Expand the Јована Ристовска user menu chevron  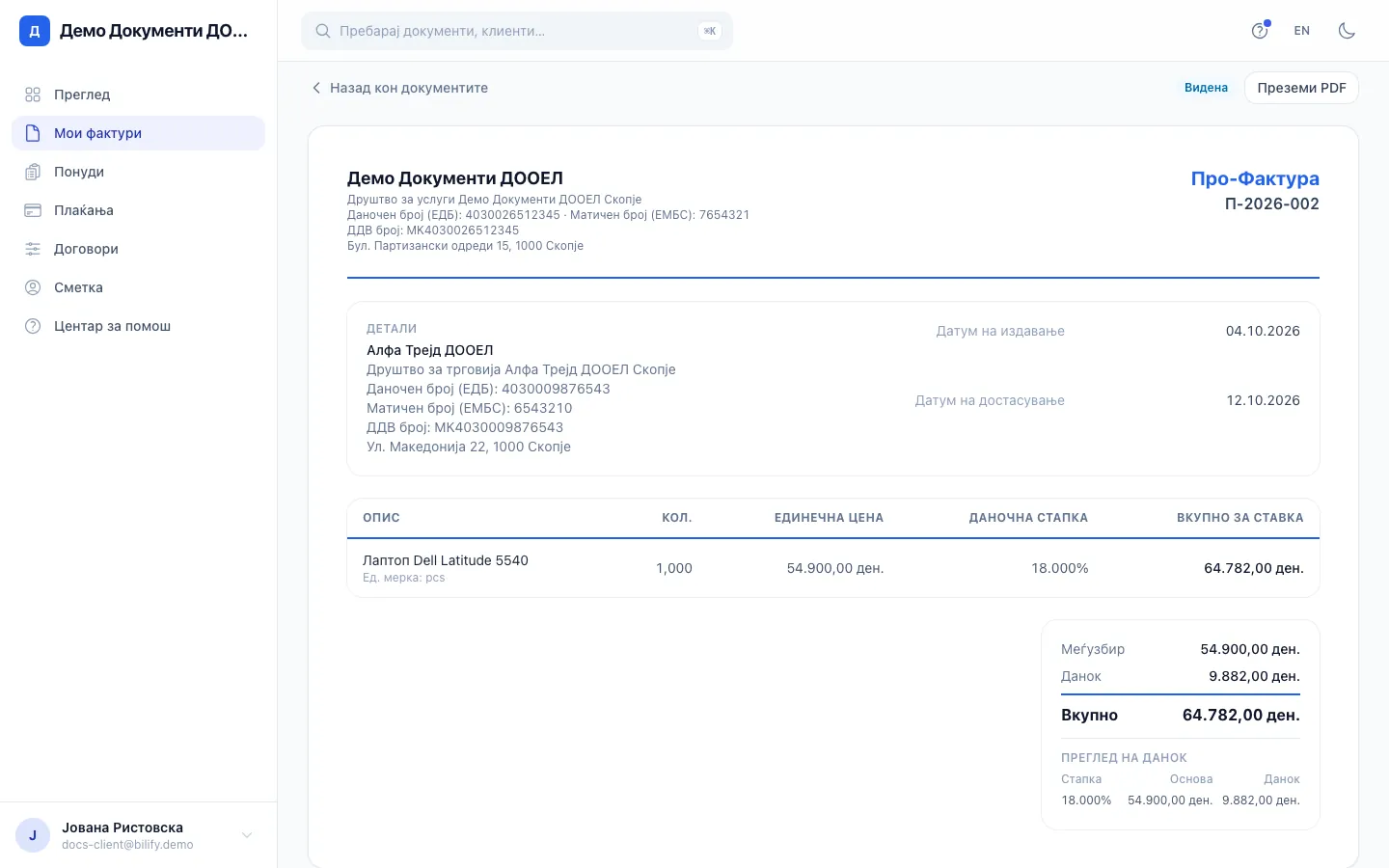(x=247, y=835)
